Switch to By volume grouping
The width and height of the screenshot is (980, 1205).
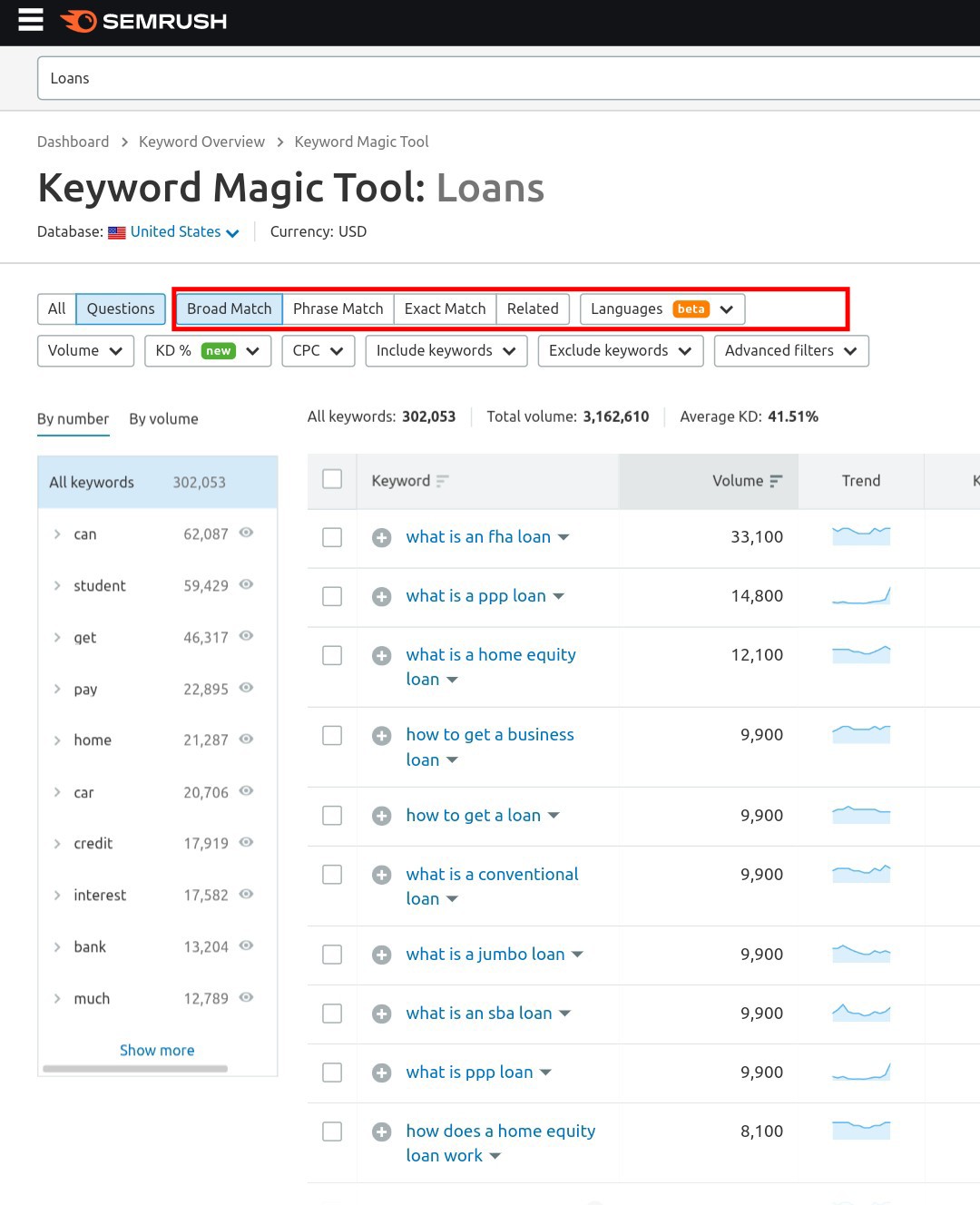click(163, 419)
